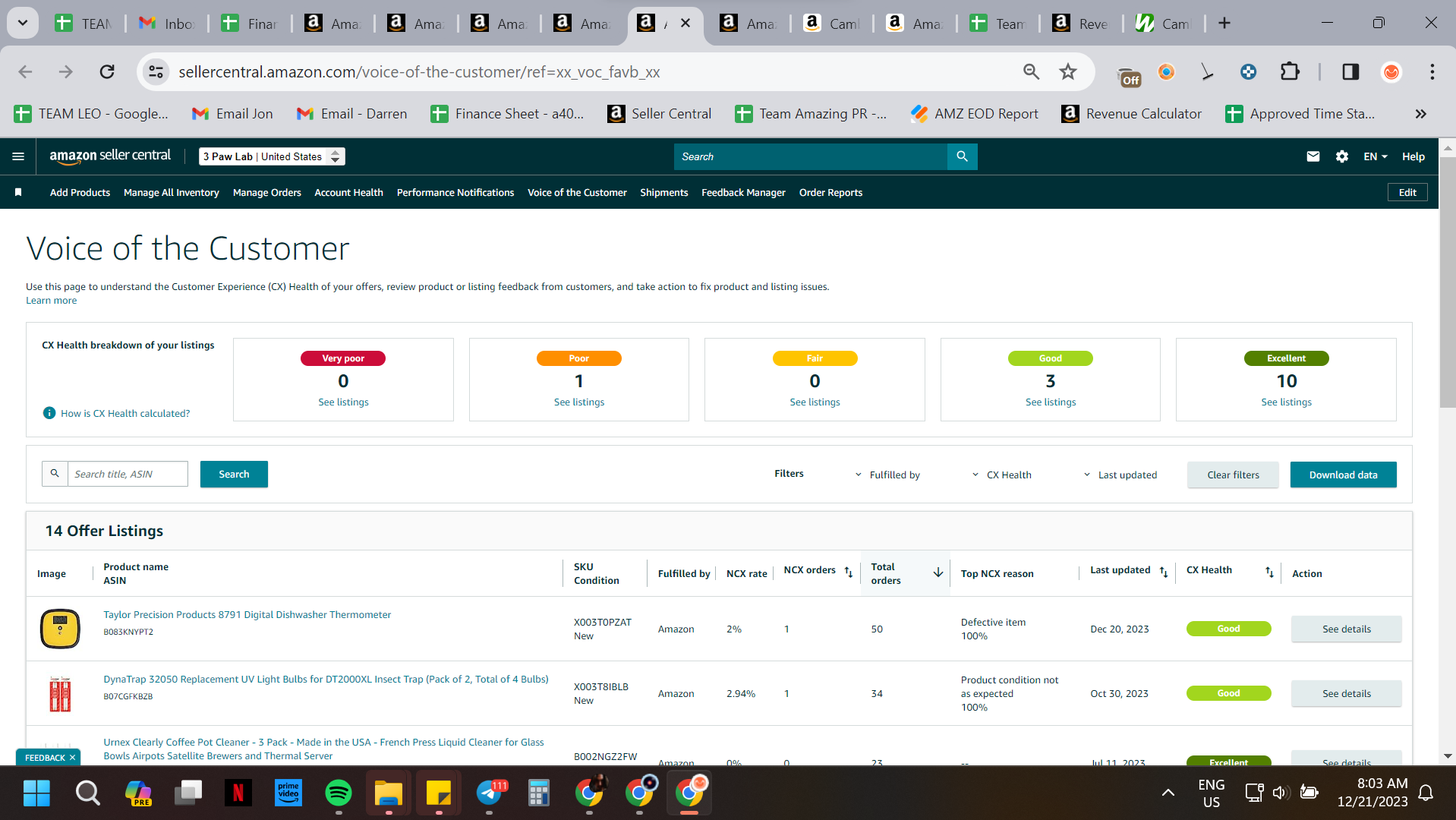Open the Chrome tab search dropdown
The width and height of the screenshot is (1456, 820).
(x=23, y=23)
